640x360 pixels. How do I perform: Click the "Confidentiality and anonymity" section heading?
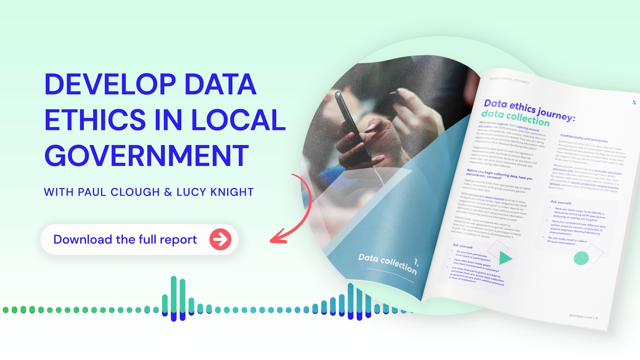584,138
